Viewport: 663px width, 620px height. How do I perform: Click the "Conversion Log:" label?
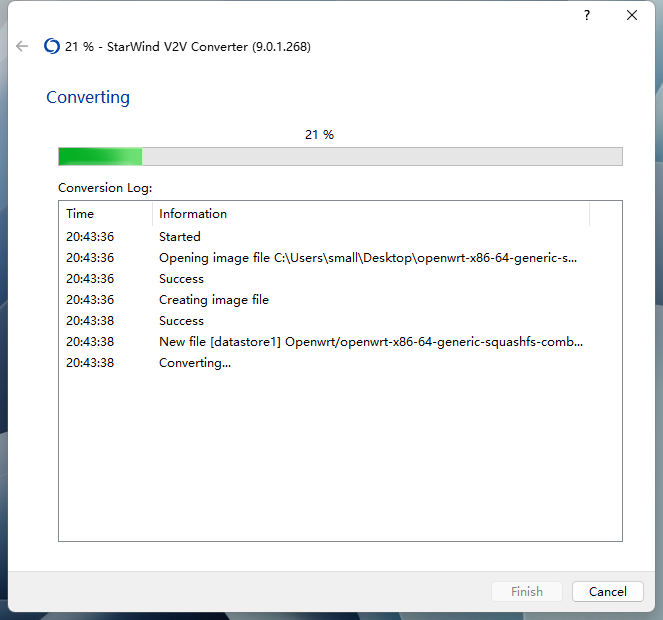tap(105, 187)
